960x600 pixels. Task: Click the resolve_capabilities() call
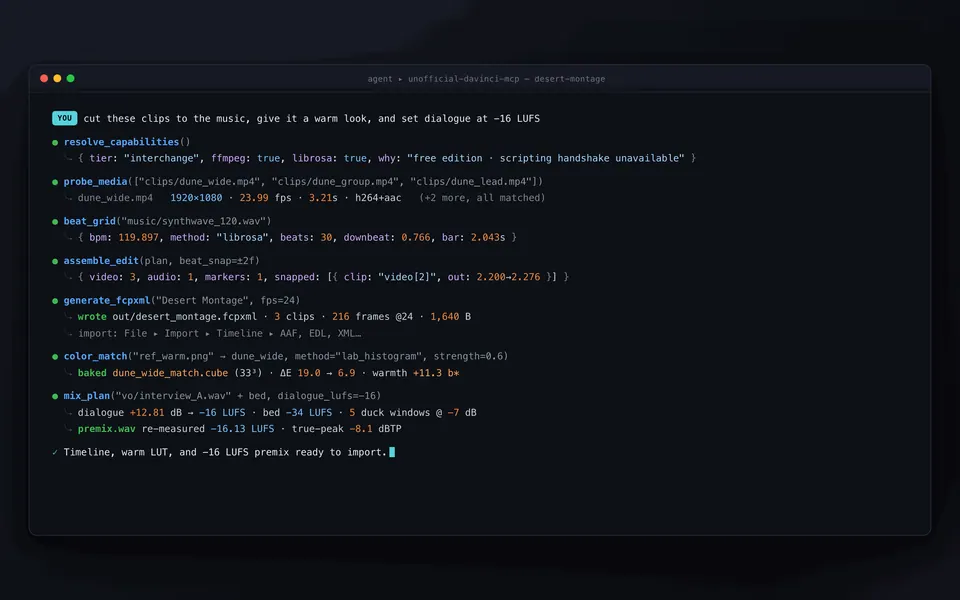point(127,142)
